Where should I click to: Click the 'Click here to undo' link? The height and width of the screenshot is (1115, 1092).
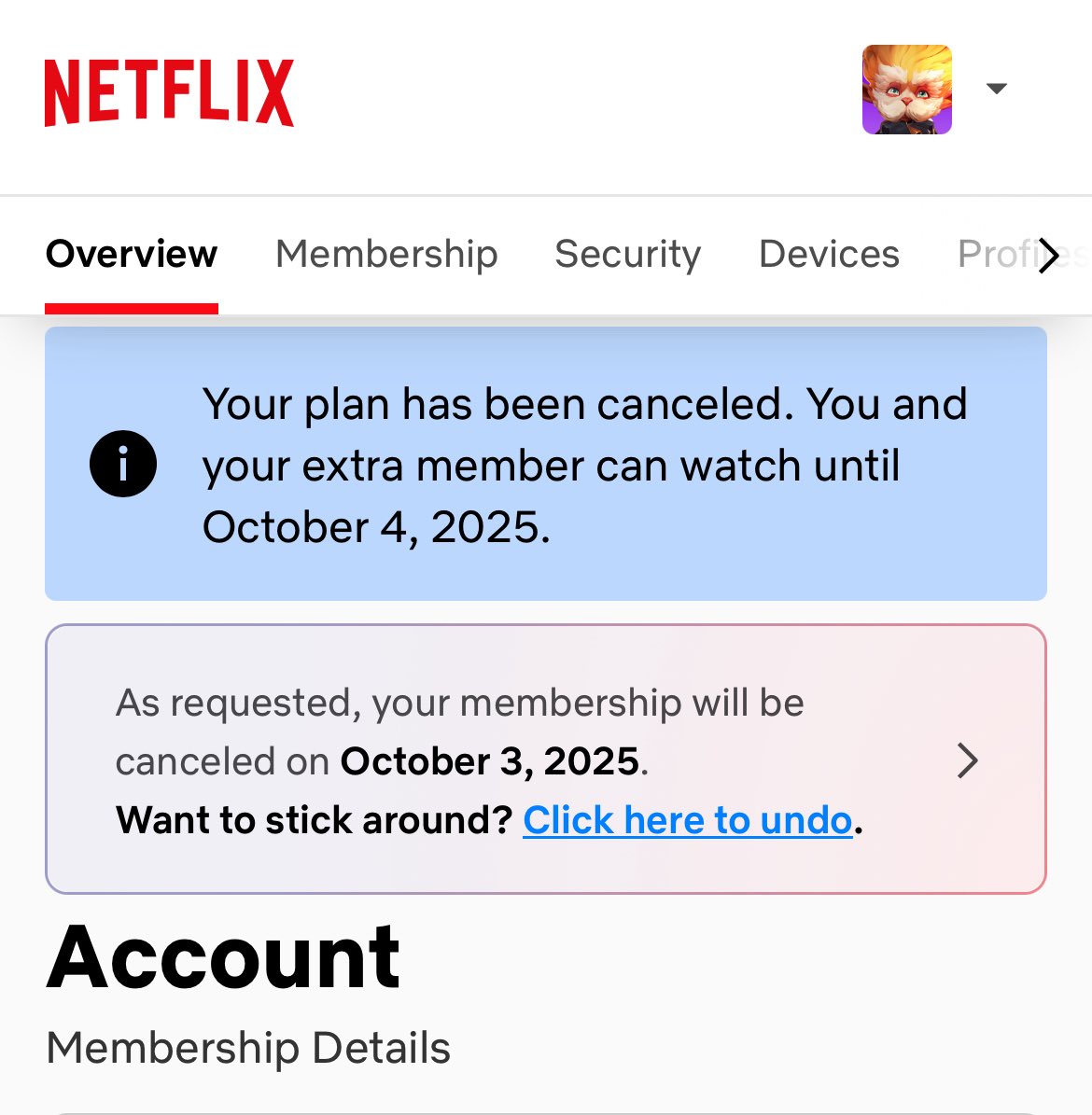click(x=687, y=820)
